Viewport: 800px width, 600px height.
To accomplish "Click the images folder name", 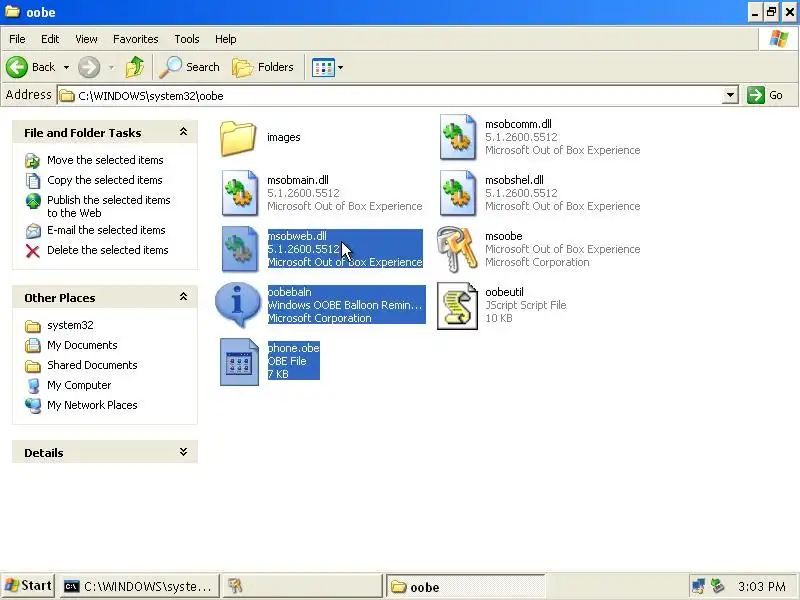I will (x=284, y=137).
